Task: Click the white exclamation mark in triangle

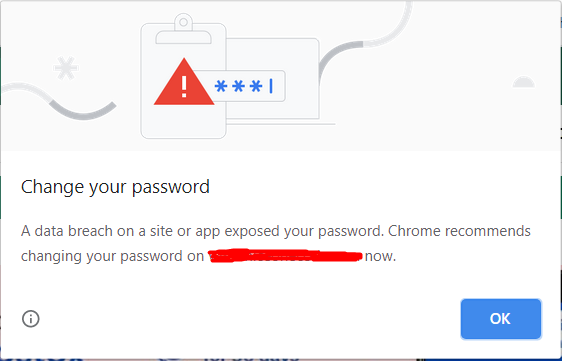Action: (184, 86)
